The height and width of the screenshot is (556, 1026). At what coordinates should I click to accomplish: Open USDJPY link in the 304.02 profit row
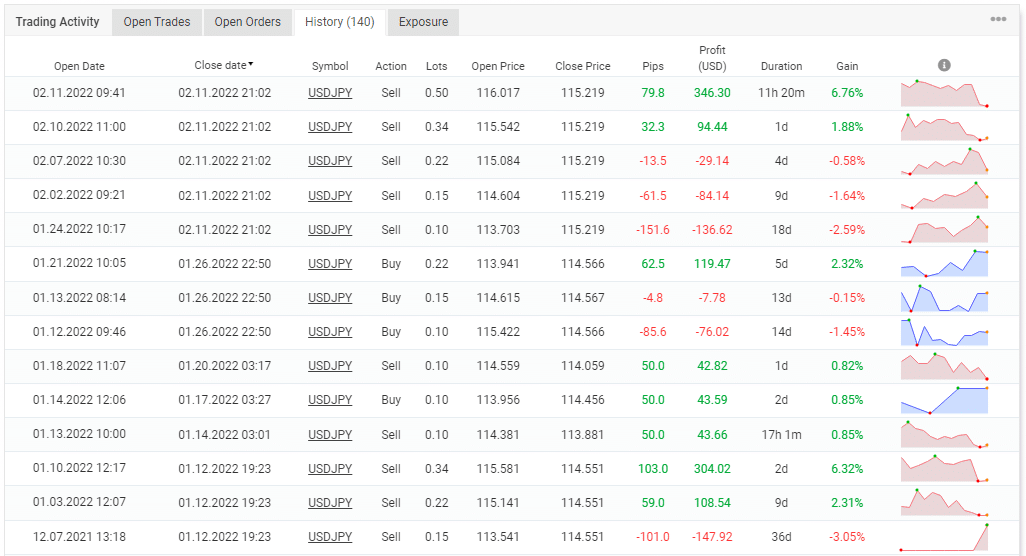click(330, 468)
